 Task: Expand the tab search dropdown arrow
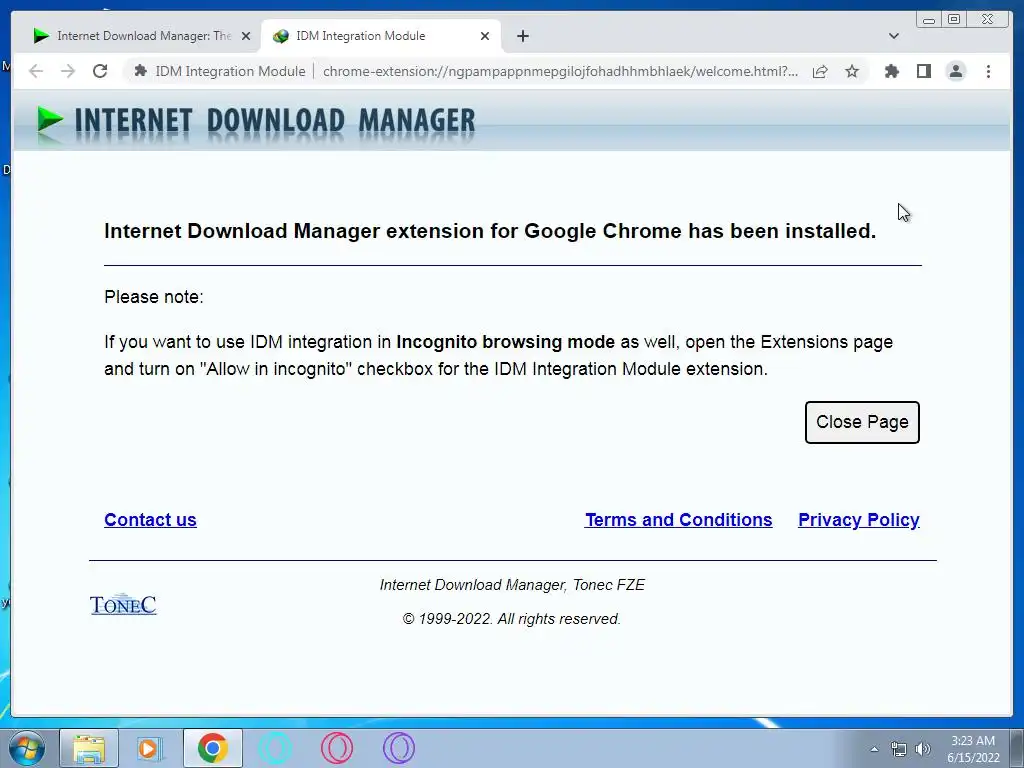[x=893, y=36]
